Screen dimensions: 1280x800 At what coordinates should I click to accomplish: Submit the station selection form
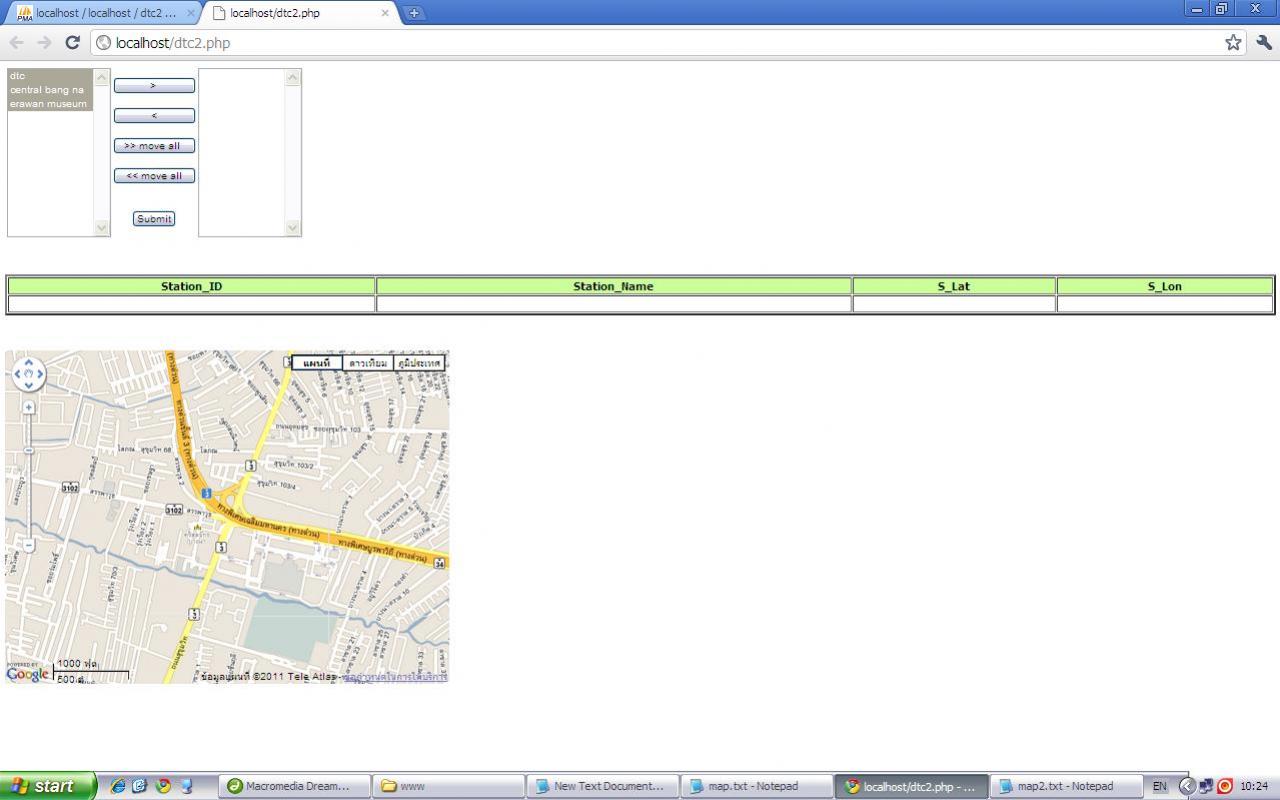tap(154, 219)
